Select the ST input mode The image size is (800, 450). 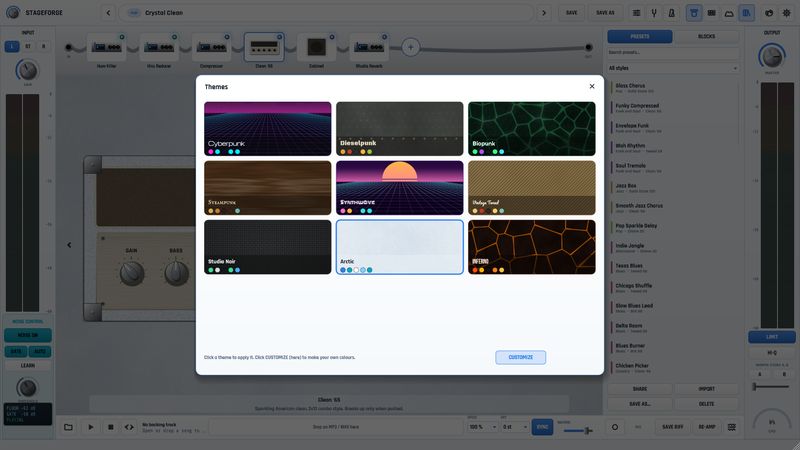(x=28, y=46)
